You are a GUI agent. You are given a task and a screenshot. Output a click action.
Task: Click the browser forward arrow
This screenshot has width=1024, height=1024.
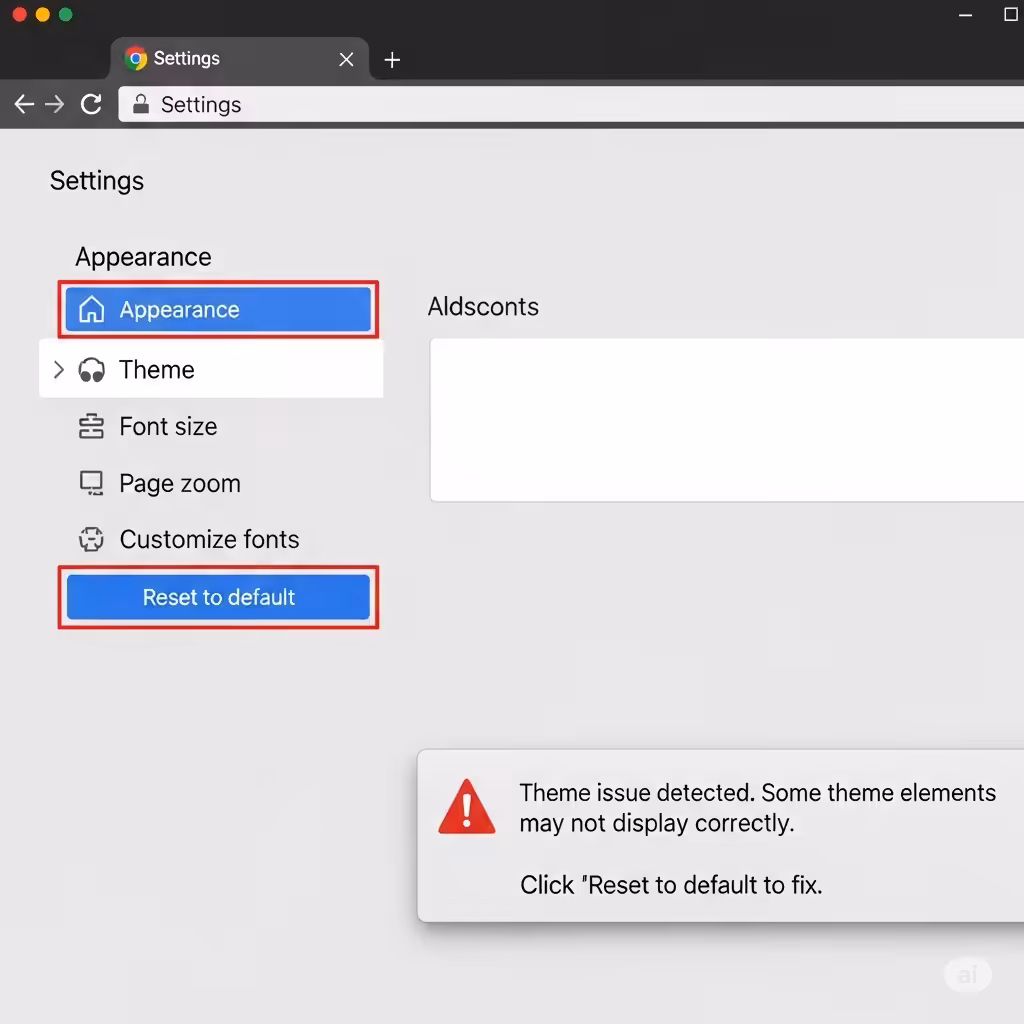[55, 104]
